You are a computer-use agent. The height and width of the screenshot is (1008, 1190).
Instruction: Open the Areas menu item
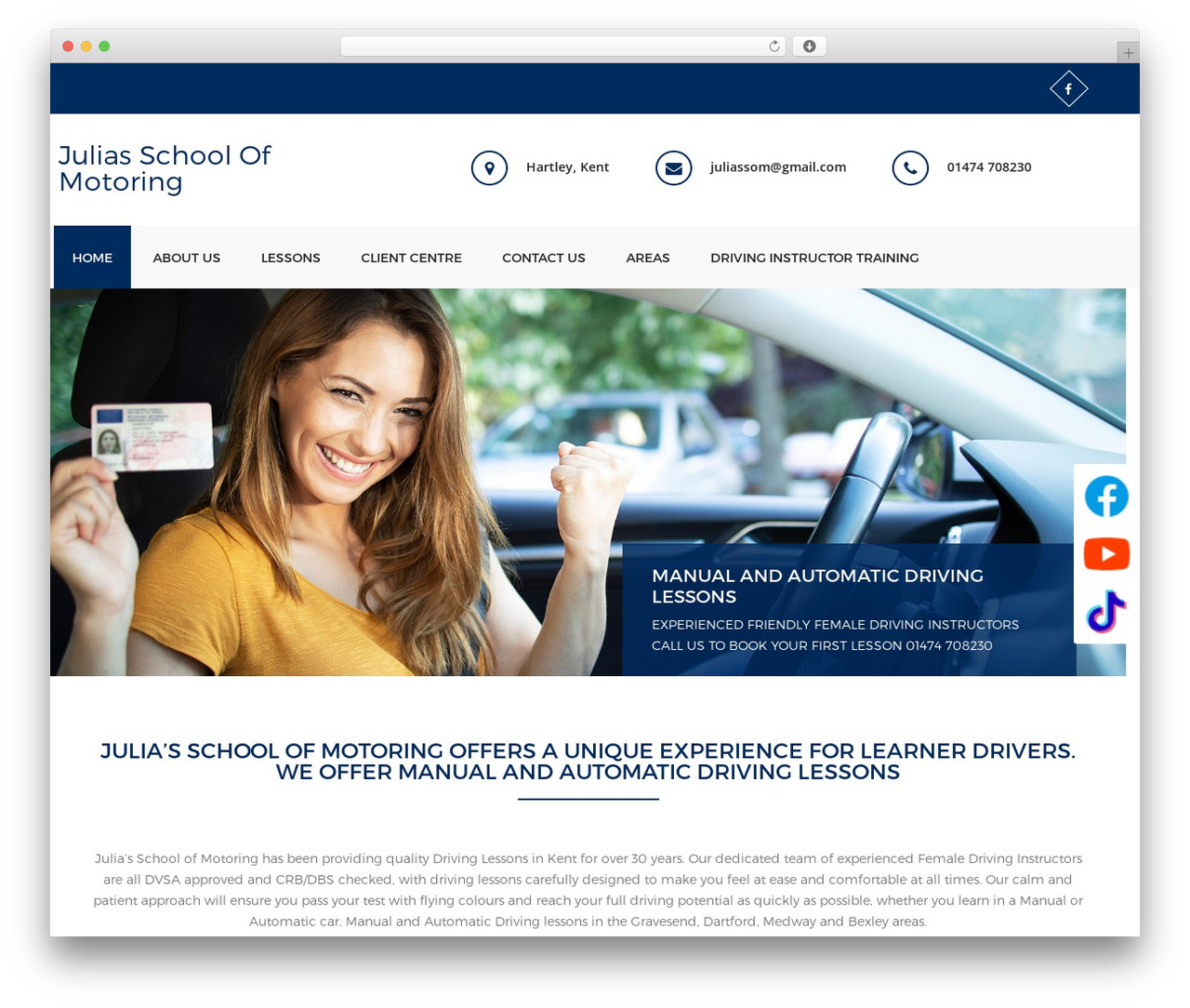648,258
